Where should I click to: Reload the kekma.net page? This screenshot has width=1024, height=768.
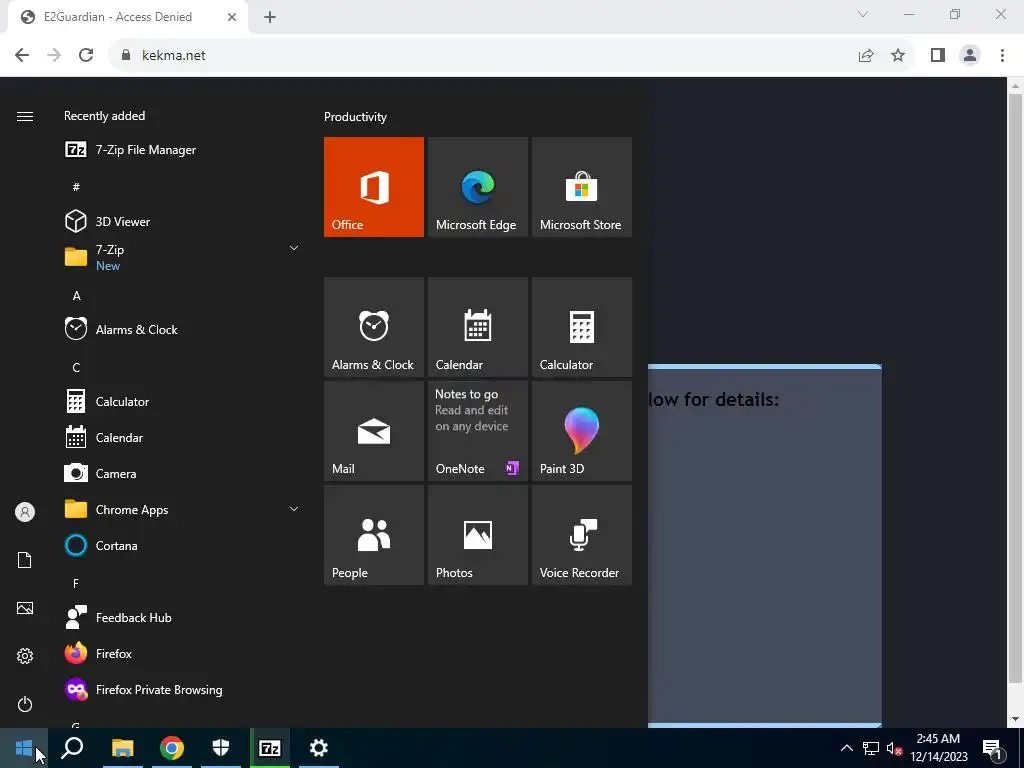(x=86, y=55)
